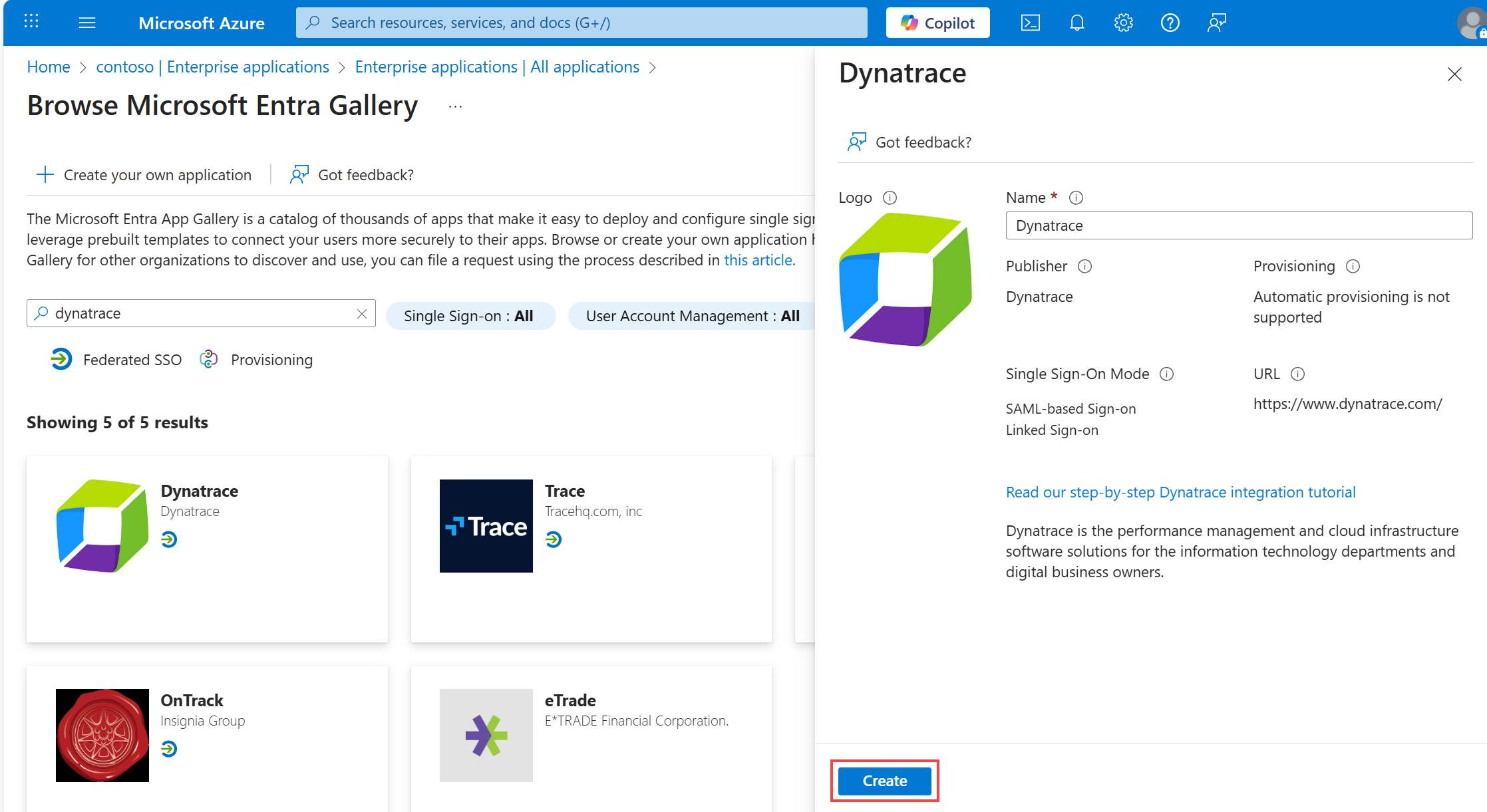The height and width of the screenshot is (812, 1487).
Task: Open the Dynatrace integration tutorial link
Action: pos(1180,492)
